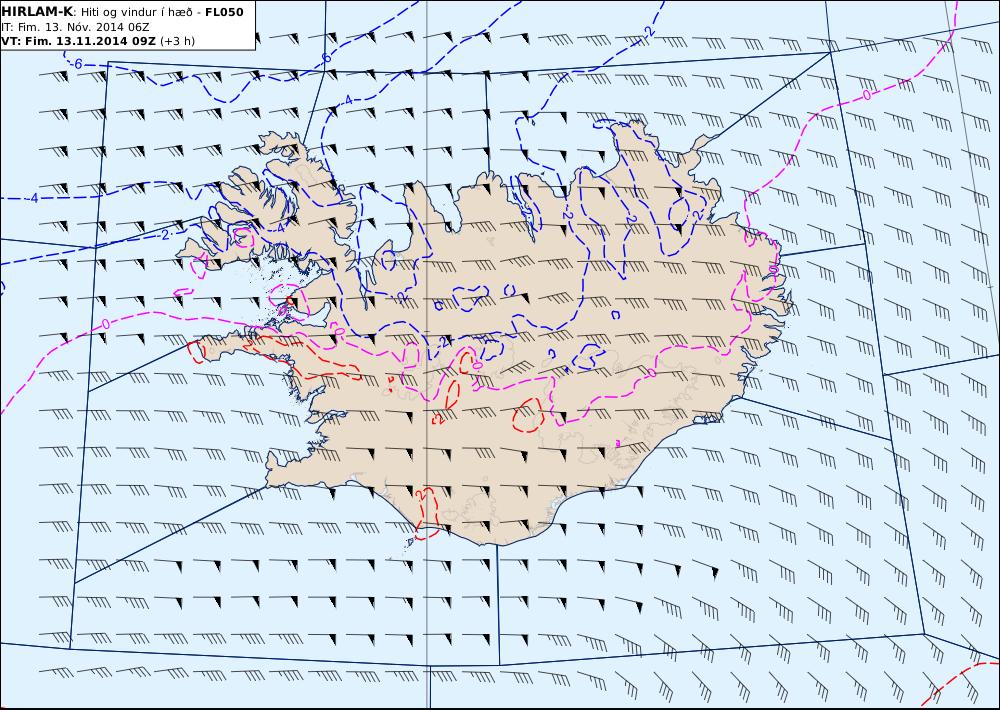Click the magenta '0' label over the sea west of Iceland
The height and width of the screenshot is (710, 1000).
tap(105, 325)
